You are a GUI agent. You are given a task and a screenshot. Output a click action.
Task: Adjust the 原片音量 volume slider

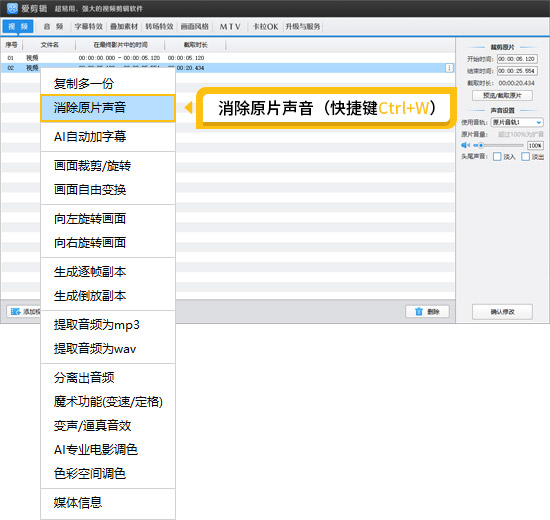[x=498, y=145]
